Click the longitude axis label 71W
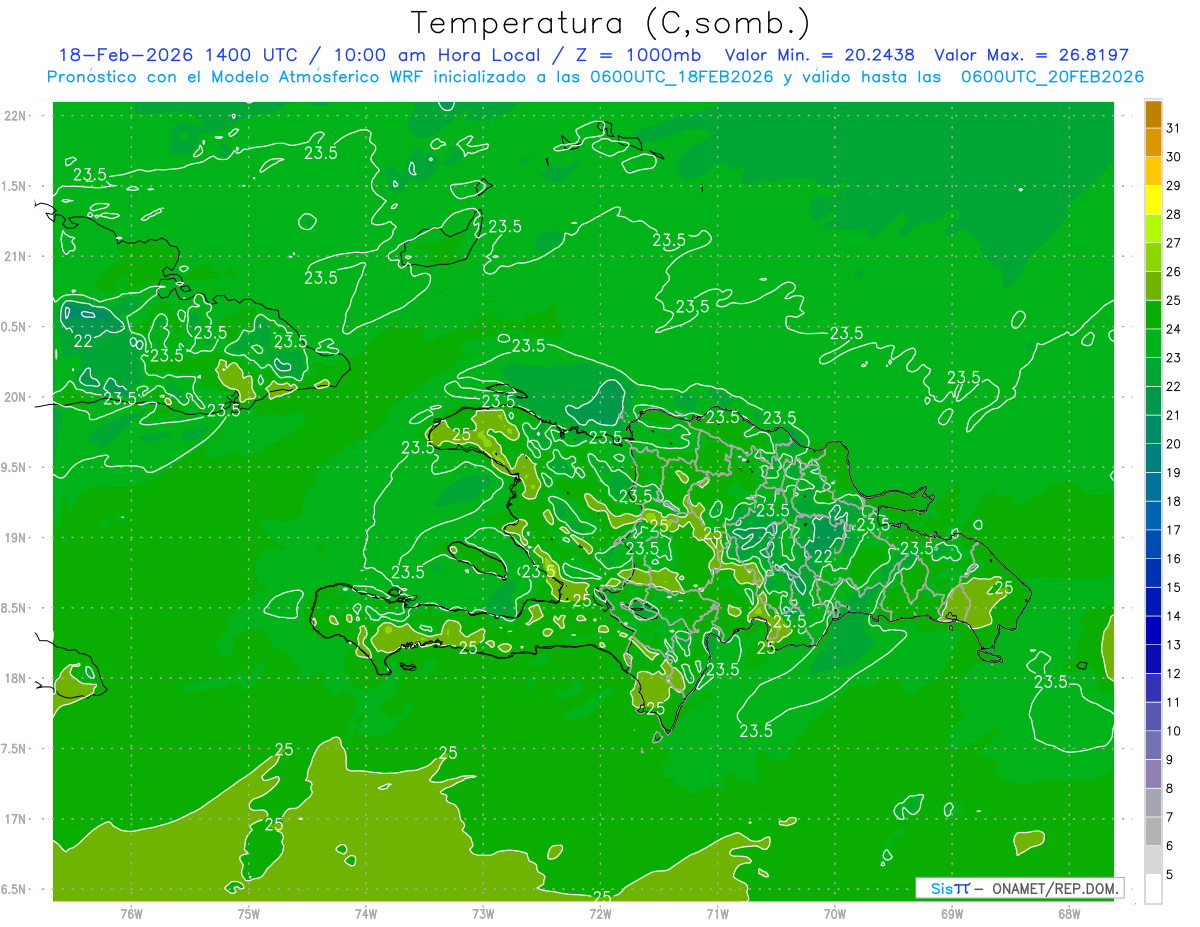 tap(717, 914)
